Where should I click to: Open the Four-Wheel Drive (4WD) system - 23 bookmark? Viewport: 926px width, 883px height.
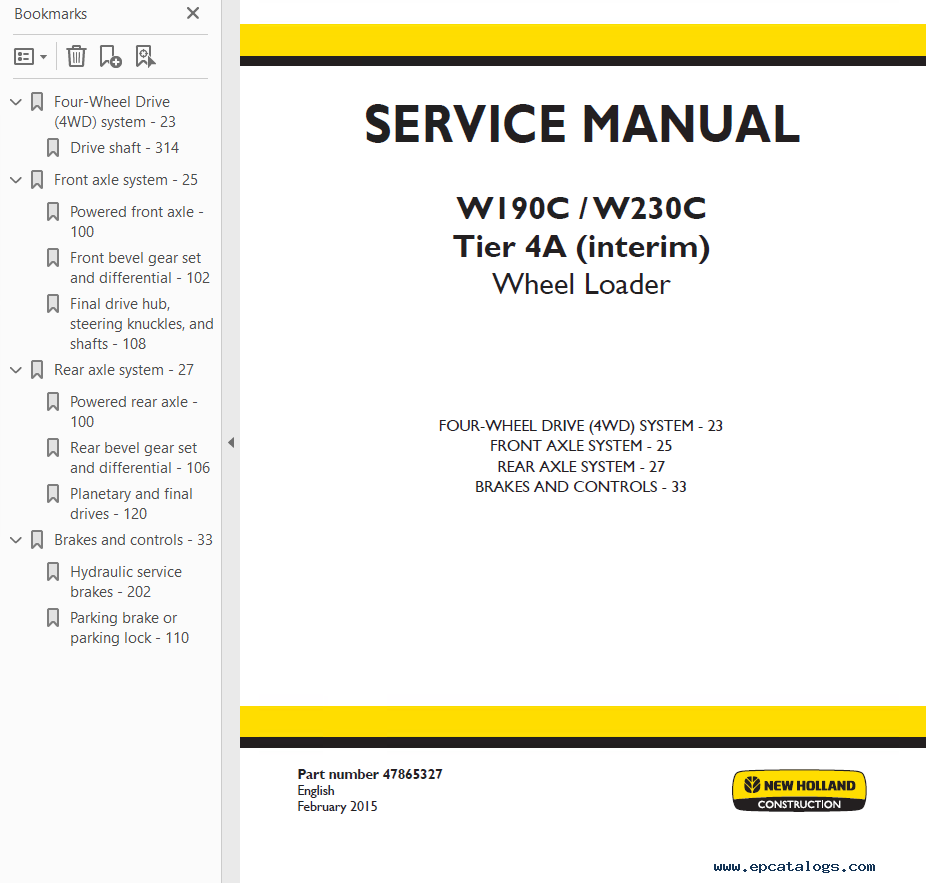(115, 112)
